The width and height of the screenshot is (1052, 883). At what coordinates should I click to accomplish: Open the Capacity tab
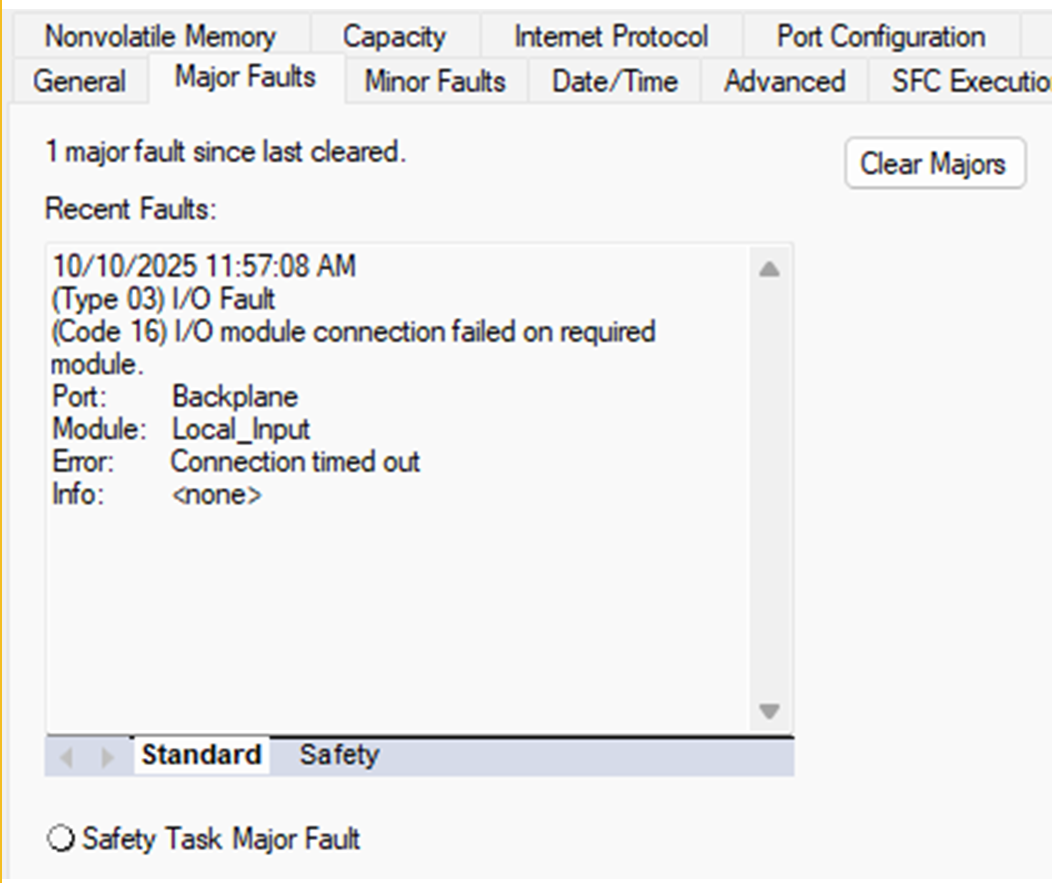click(x=394, y=36)
